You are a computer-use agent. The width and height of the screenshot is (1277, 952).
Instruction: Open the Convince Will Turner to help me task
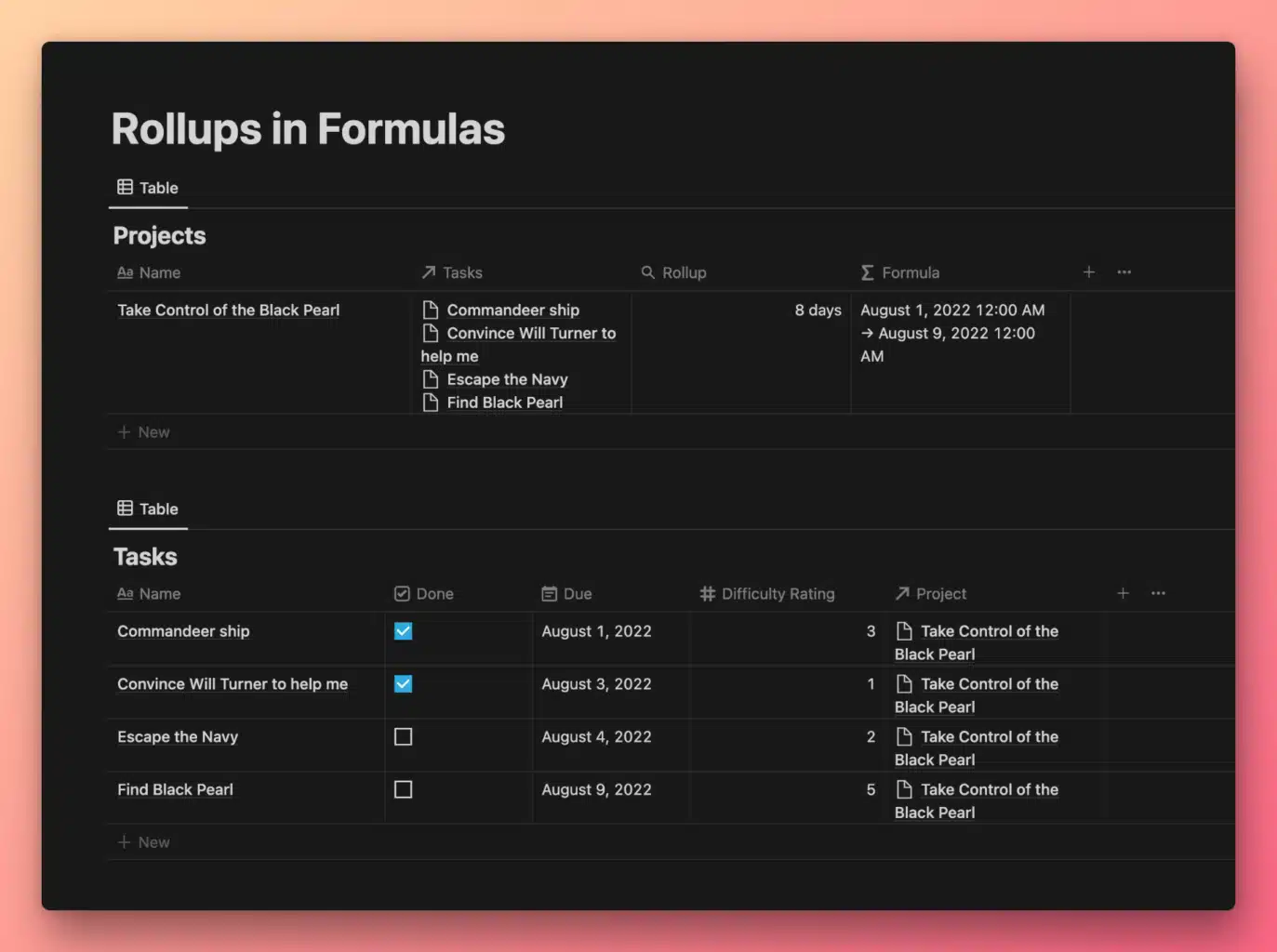click(x=233, y=684)
